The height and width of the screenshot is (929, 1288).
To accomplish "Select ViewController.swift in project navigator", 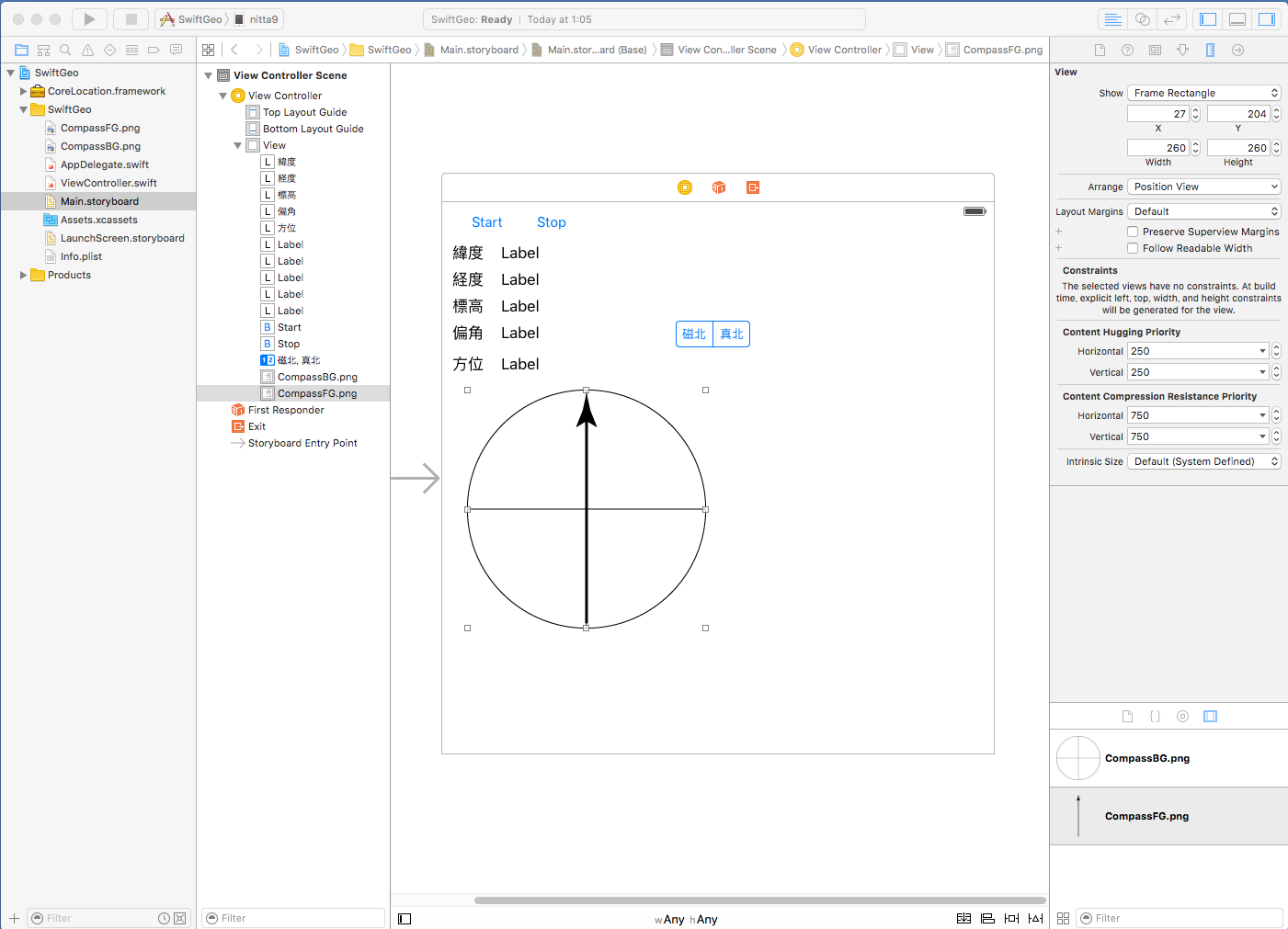I will click(x=108, y=183).
